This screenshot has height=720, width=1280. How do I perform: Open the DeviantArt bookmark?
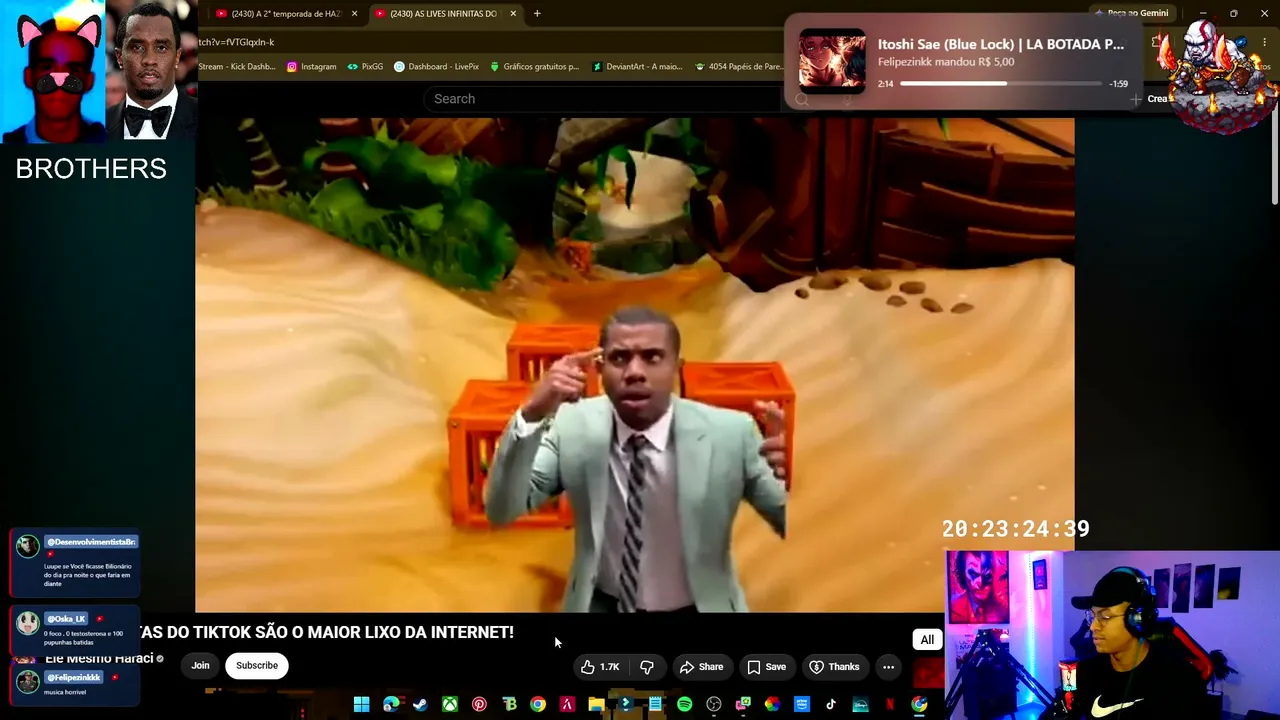point(637,67)
